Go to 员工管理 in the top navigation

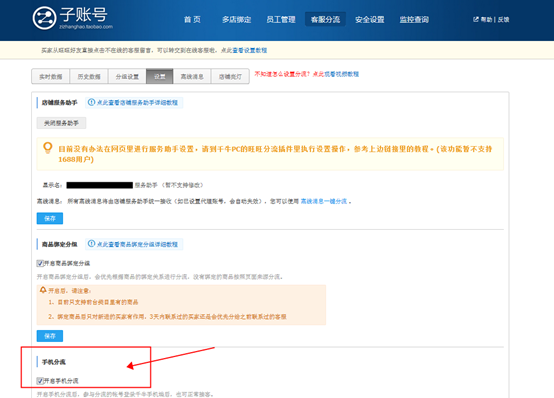point(281,19)
